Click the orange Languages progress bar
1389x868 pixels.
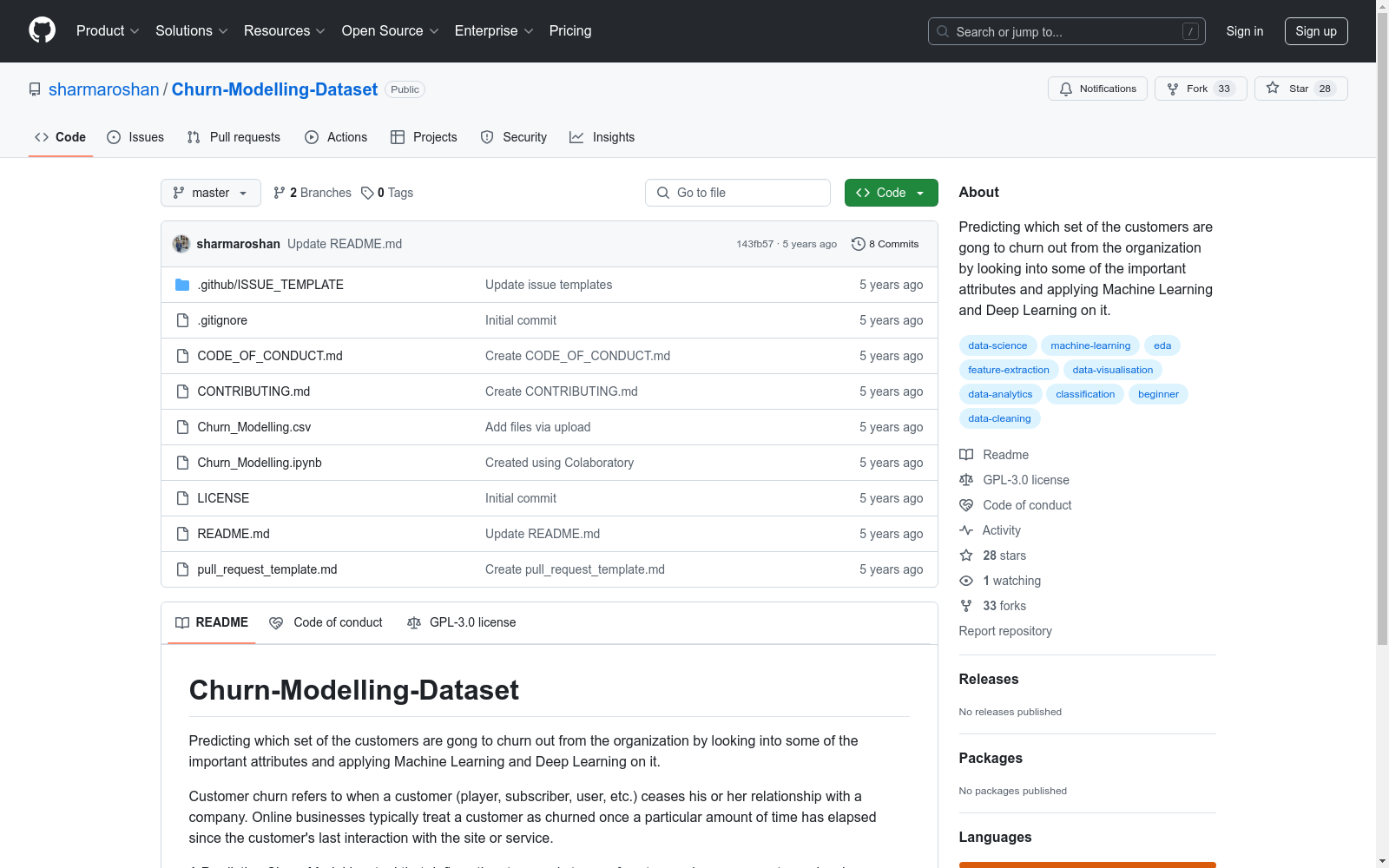tap(1087, 865)
